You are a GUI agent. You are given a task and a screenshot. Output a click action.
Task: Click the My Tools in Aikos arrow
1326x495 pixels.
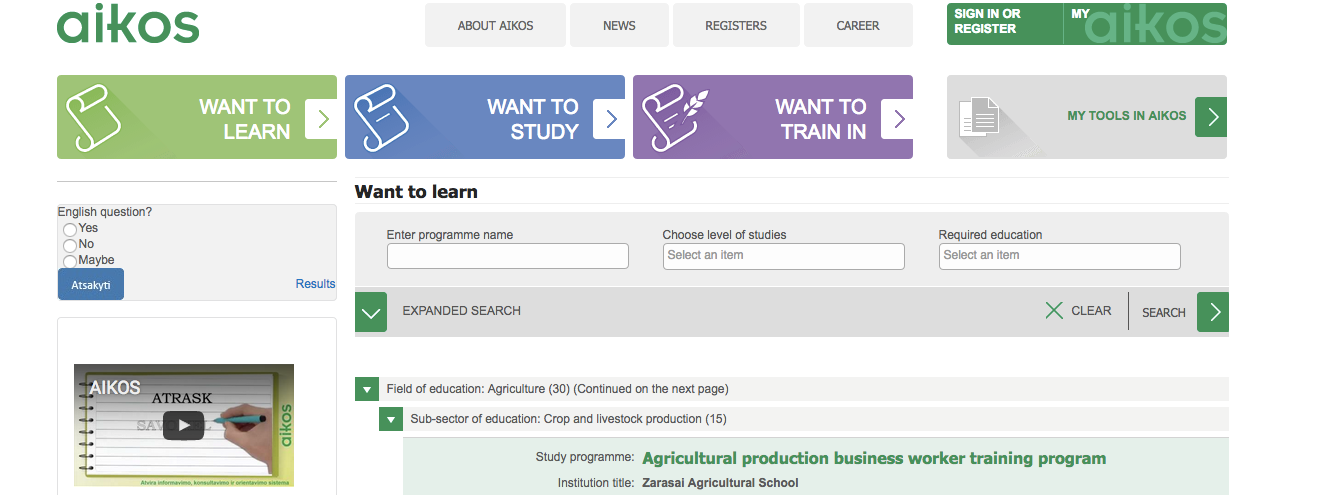[1211, 117]
